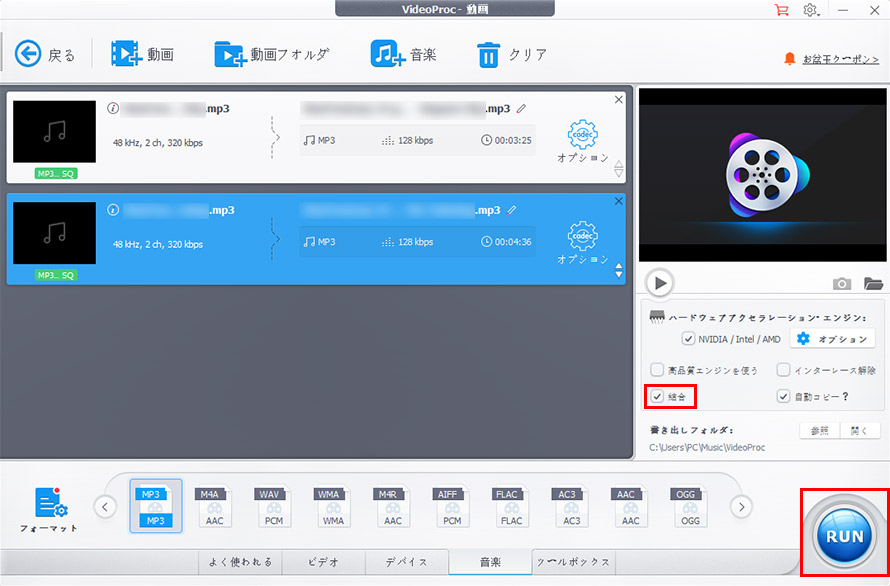Select second mp3 music thumbnail

54,233
